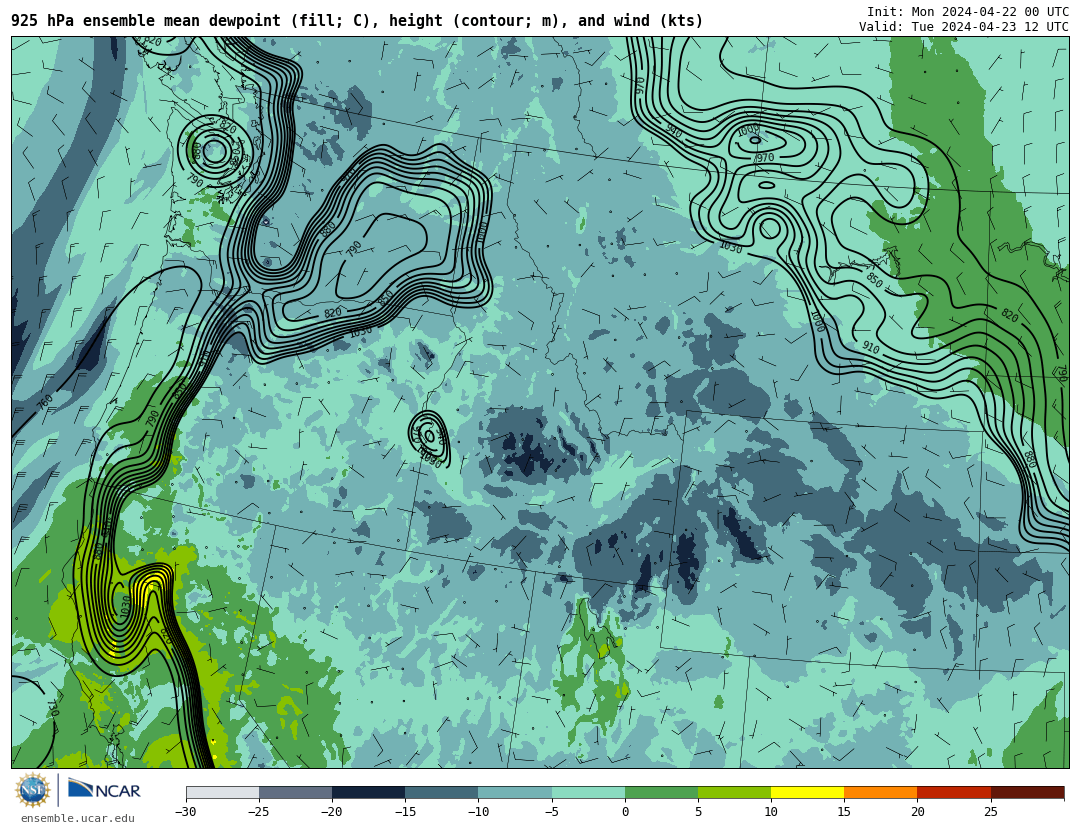Click the colorbar label -10
The height and width of the screenshot is (831, 1080).
coord(478,812)
